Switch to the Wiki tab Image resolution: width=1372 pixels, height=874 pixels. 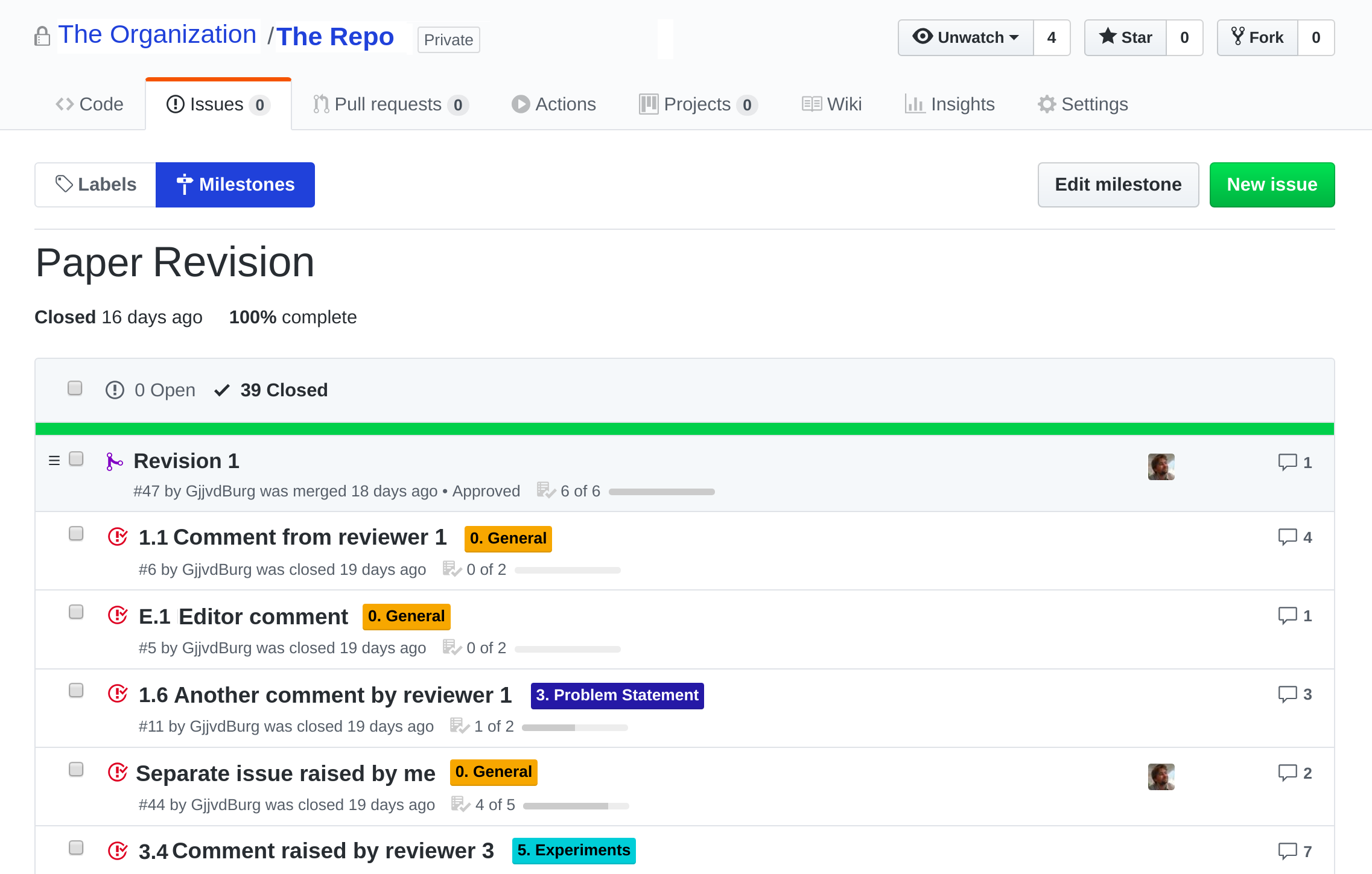[x=832, y=104]
